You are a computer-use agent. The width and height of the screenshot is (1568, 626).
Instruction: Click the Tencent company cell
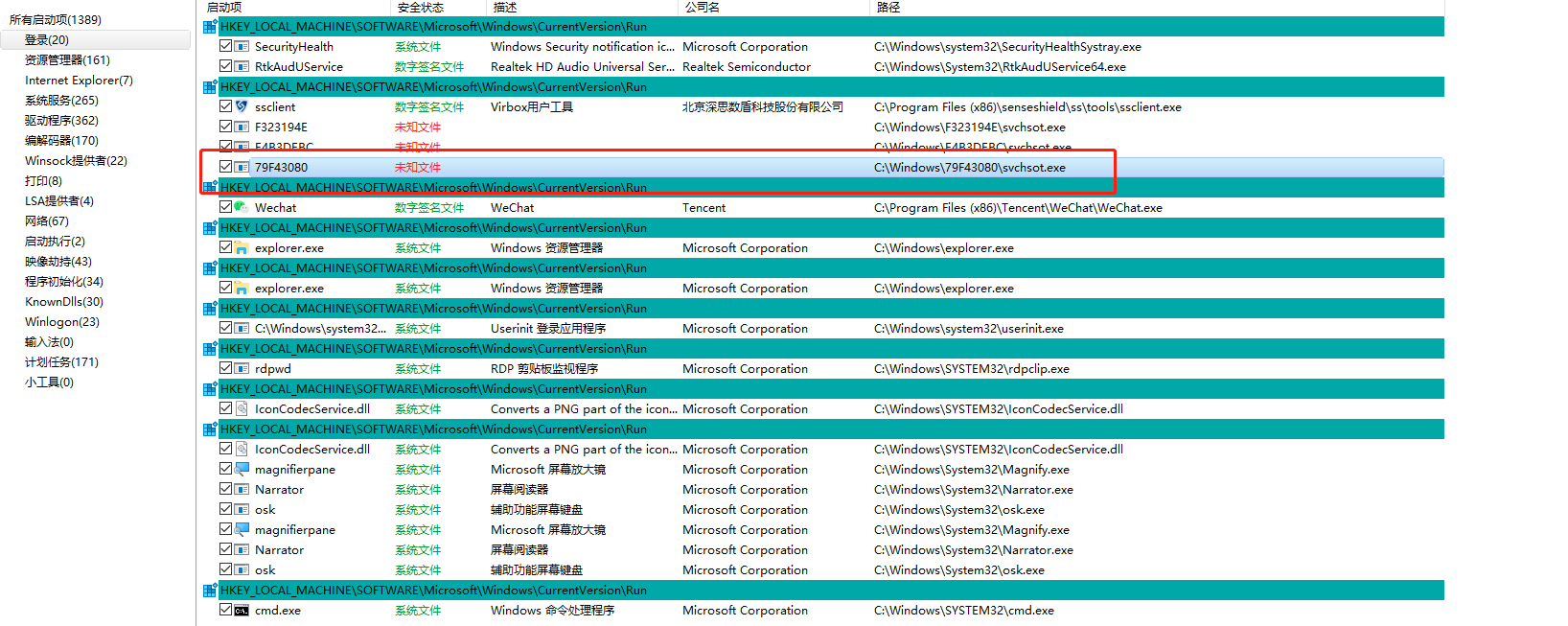[x=703, y=207]
